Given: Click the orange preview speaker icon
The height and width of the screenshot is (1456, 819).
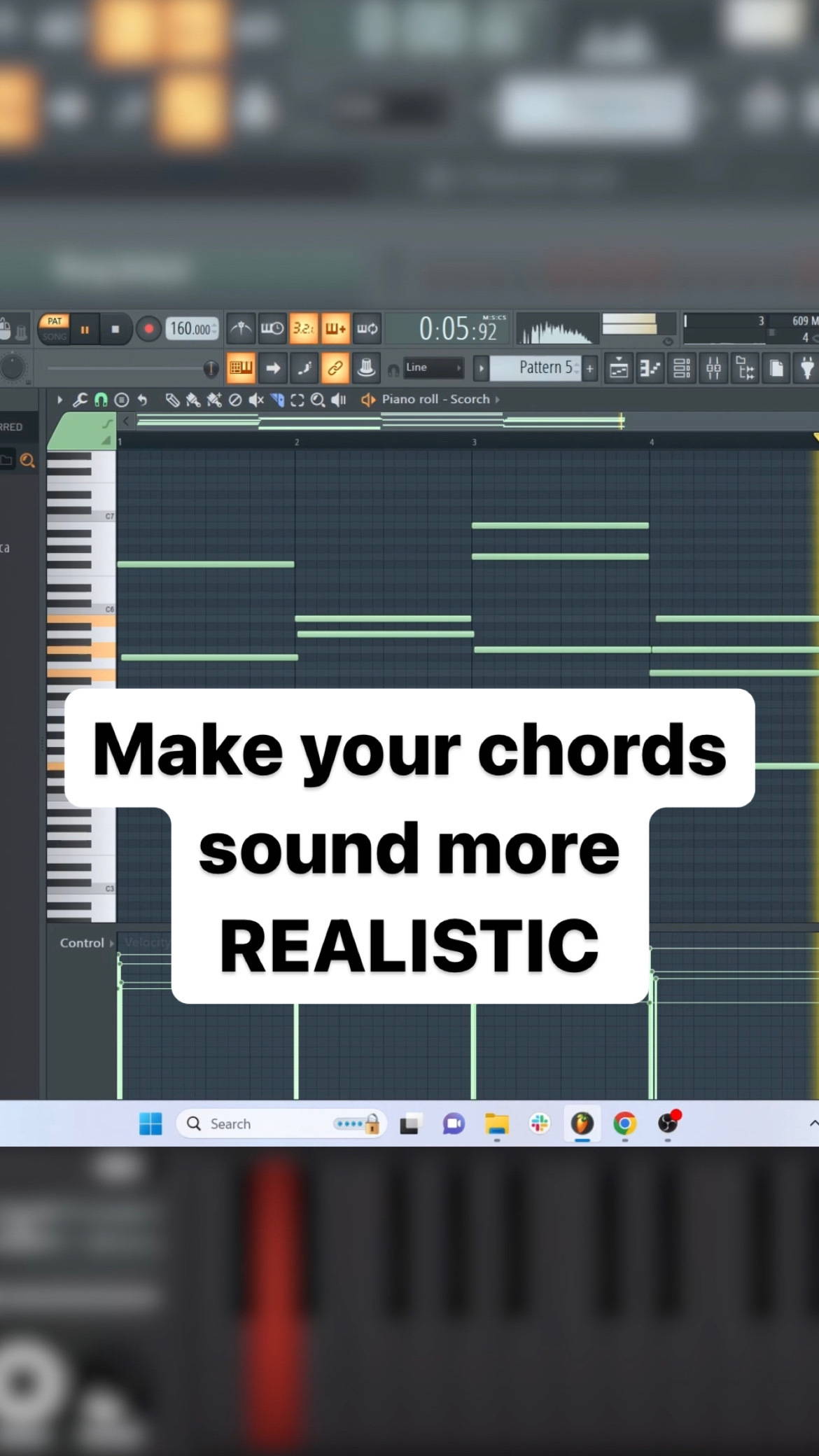Looking at the screenshot, I should coord(368,400).
